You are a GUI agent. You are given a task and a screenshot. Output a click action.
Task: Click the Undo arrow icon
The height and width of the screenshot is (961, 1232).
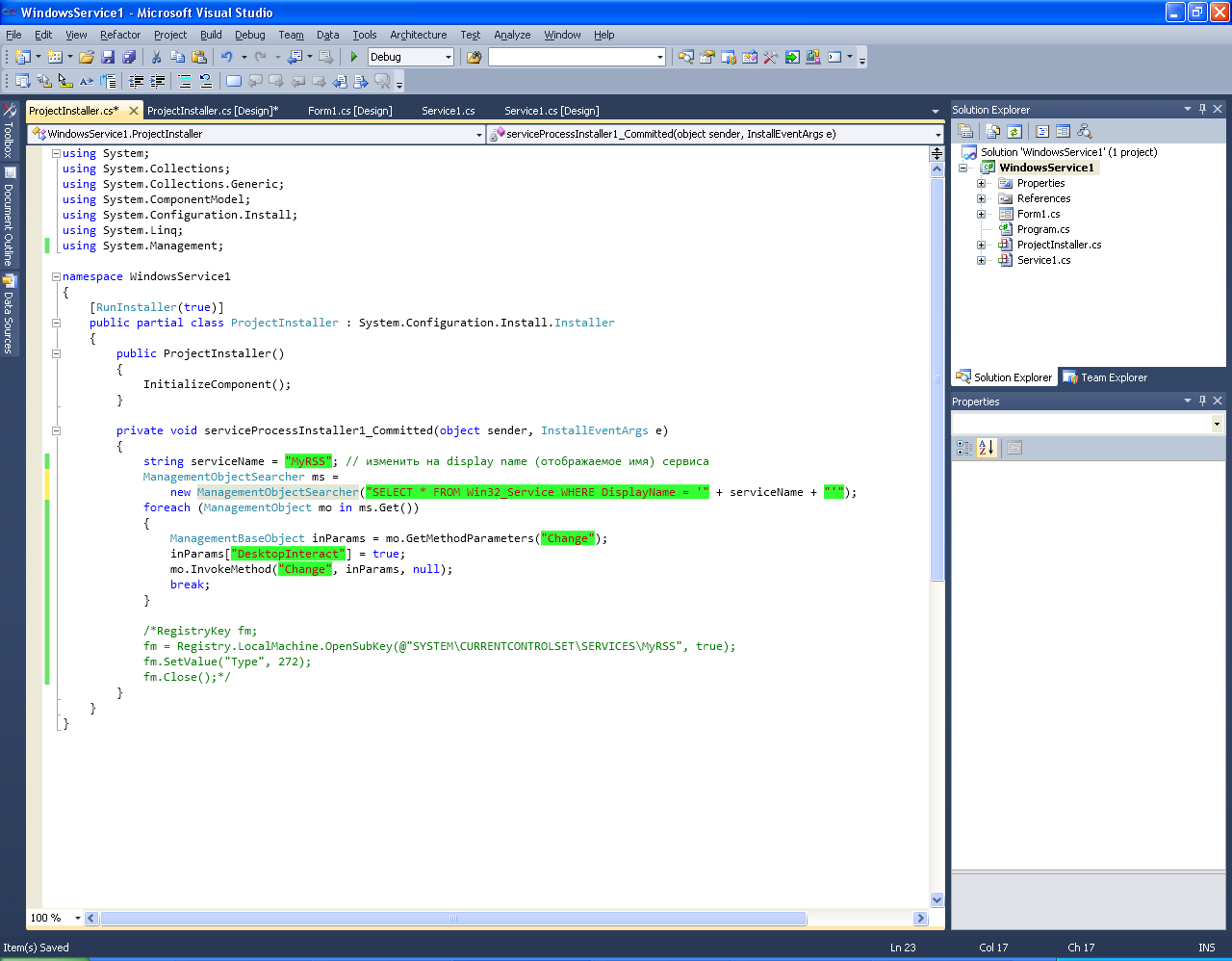tap(226, 57)
